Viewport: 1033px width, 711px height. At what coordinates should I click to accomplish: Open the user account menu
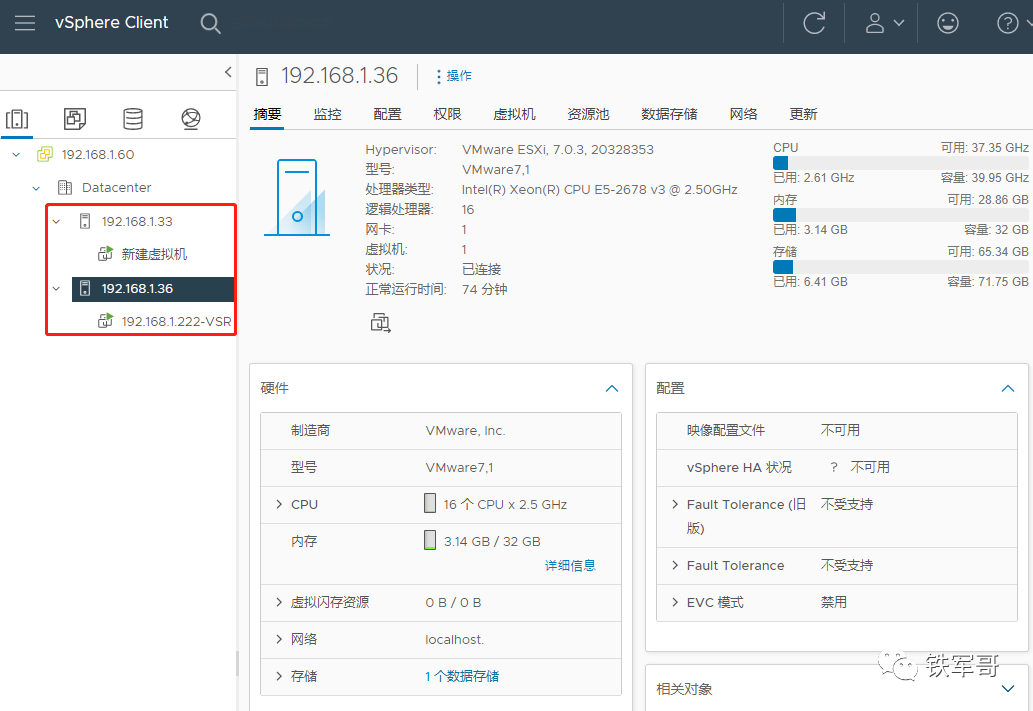884,23
